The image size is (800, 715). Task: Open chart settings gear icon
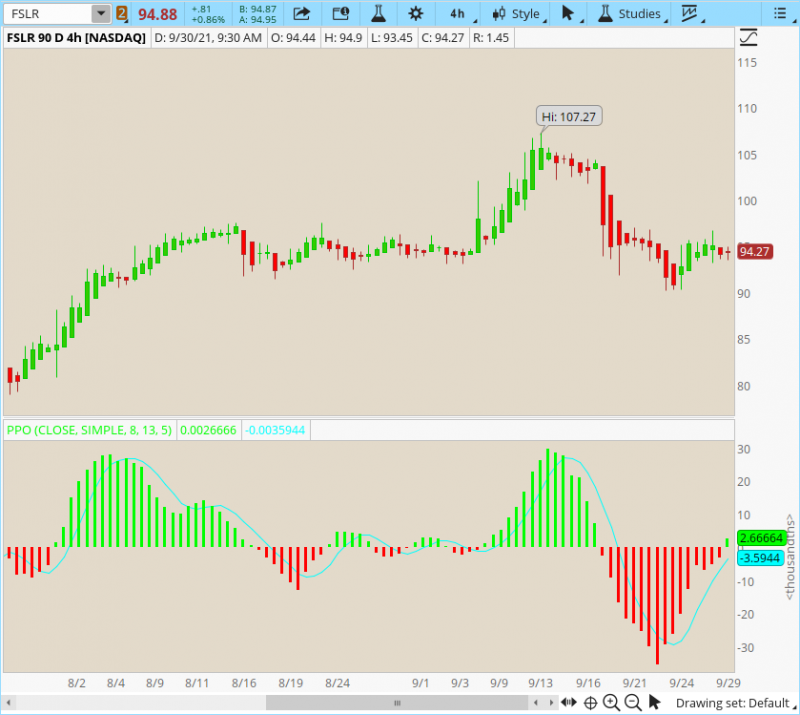(x=416, y=14)
